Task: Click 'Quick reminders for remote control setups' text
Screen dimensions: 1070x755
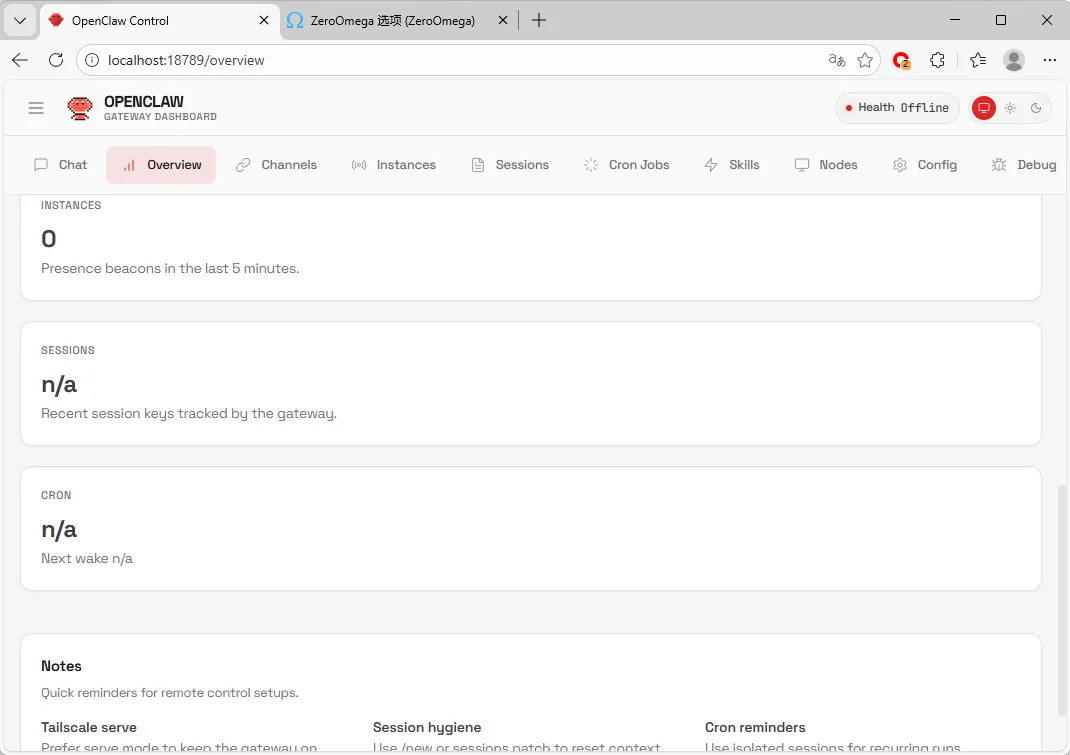Action: pos(170,693)
